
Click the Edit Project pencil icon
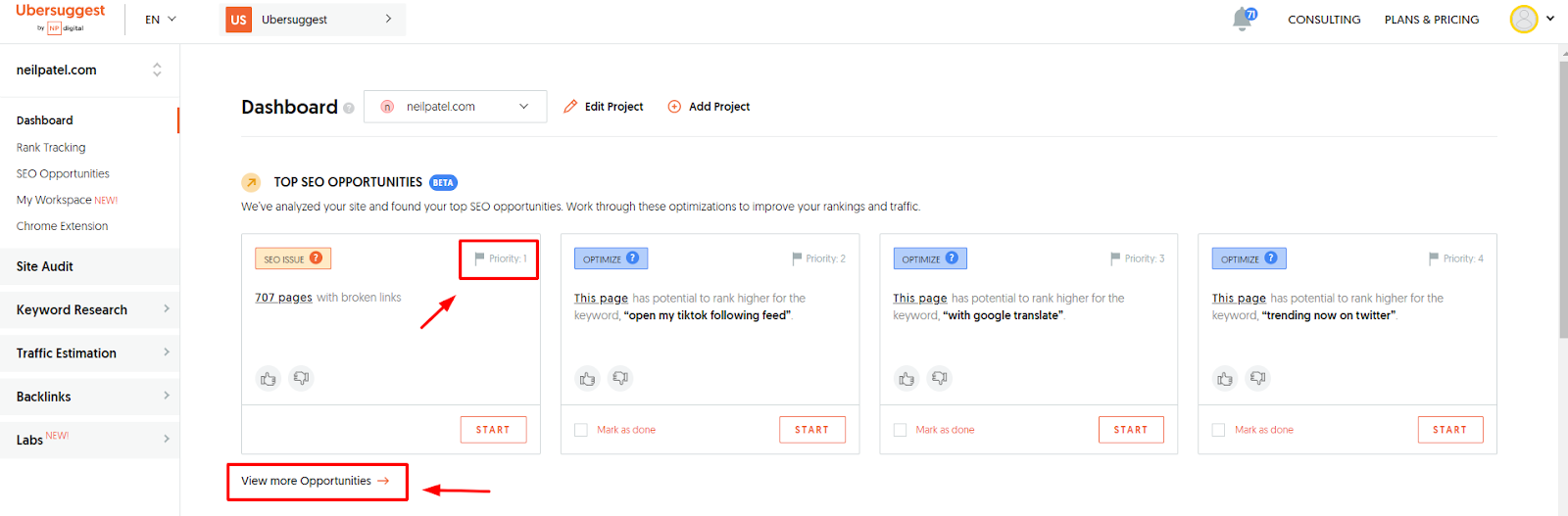coord(570,107)
